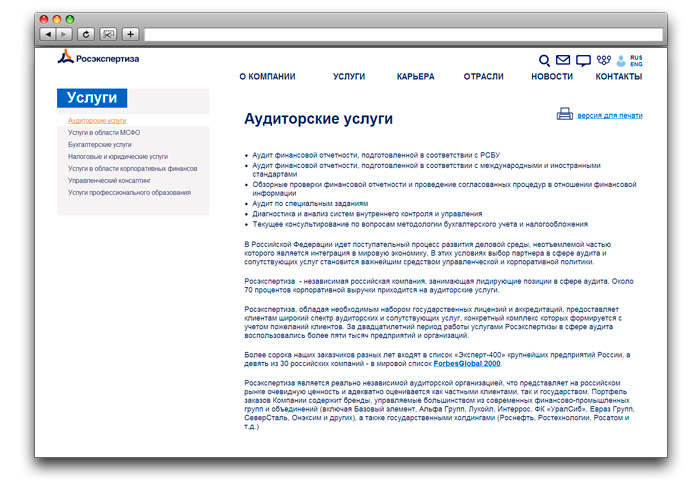Click the версия для печати link
This screenshot has width=700, height=491.
pyautogui.click(x=610, y=116)
